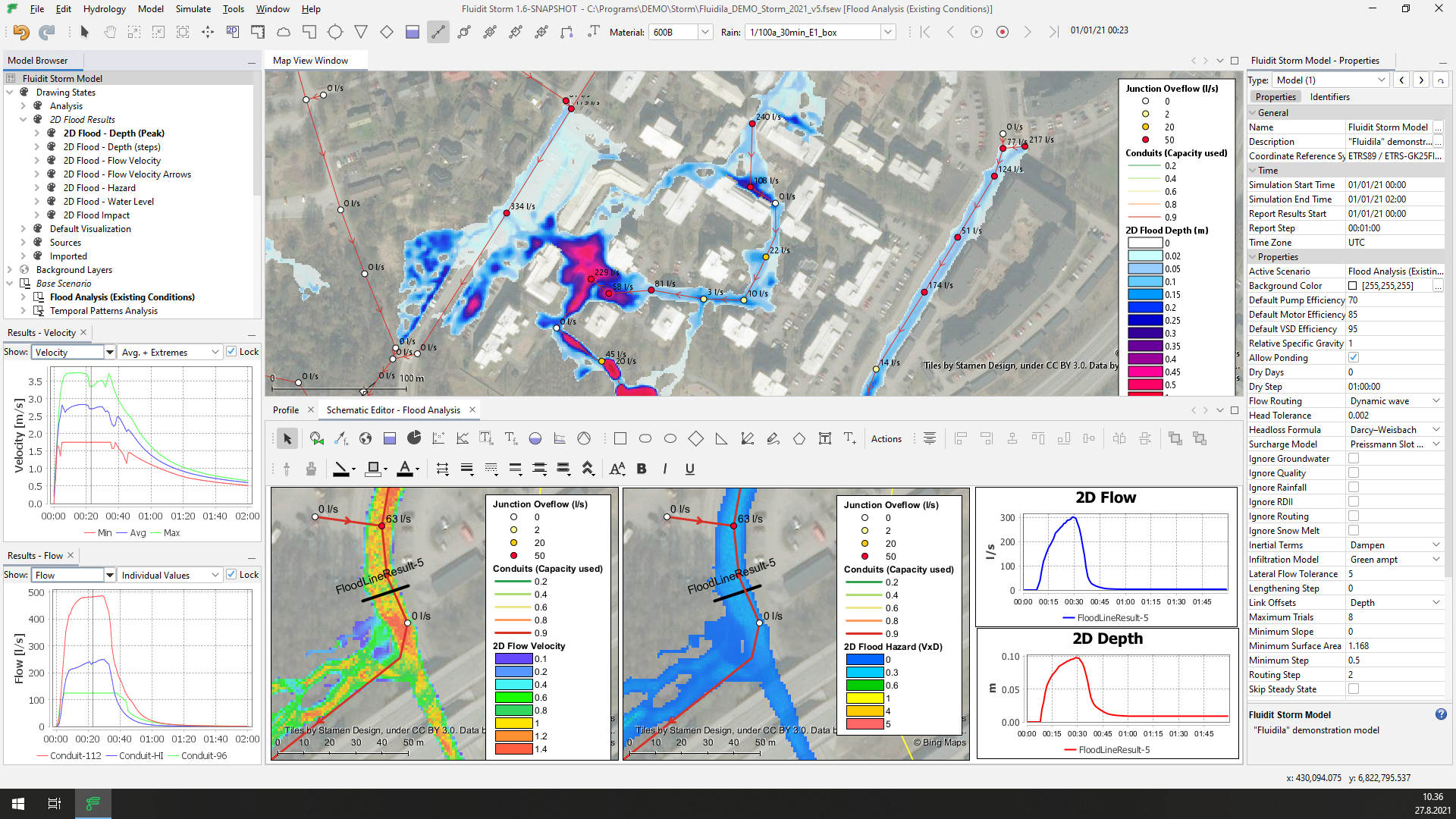Expand the Sources tree item
Image resolution: width=1456 pixels, height=819 pixels.
tap(23, 242)
